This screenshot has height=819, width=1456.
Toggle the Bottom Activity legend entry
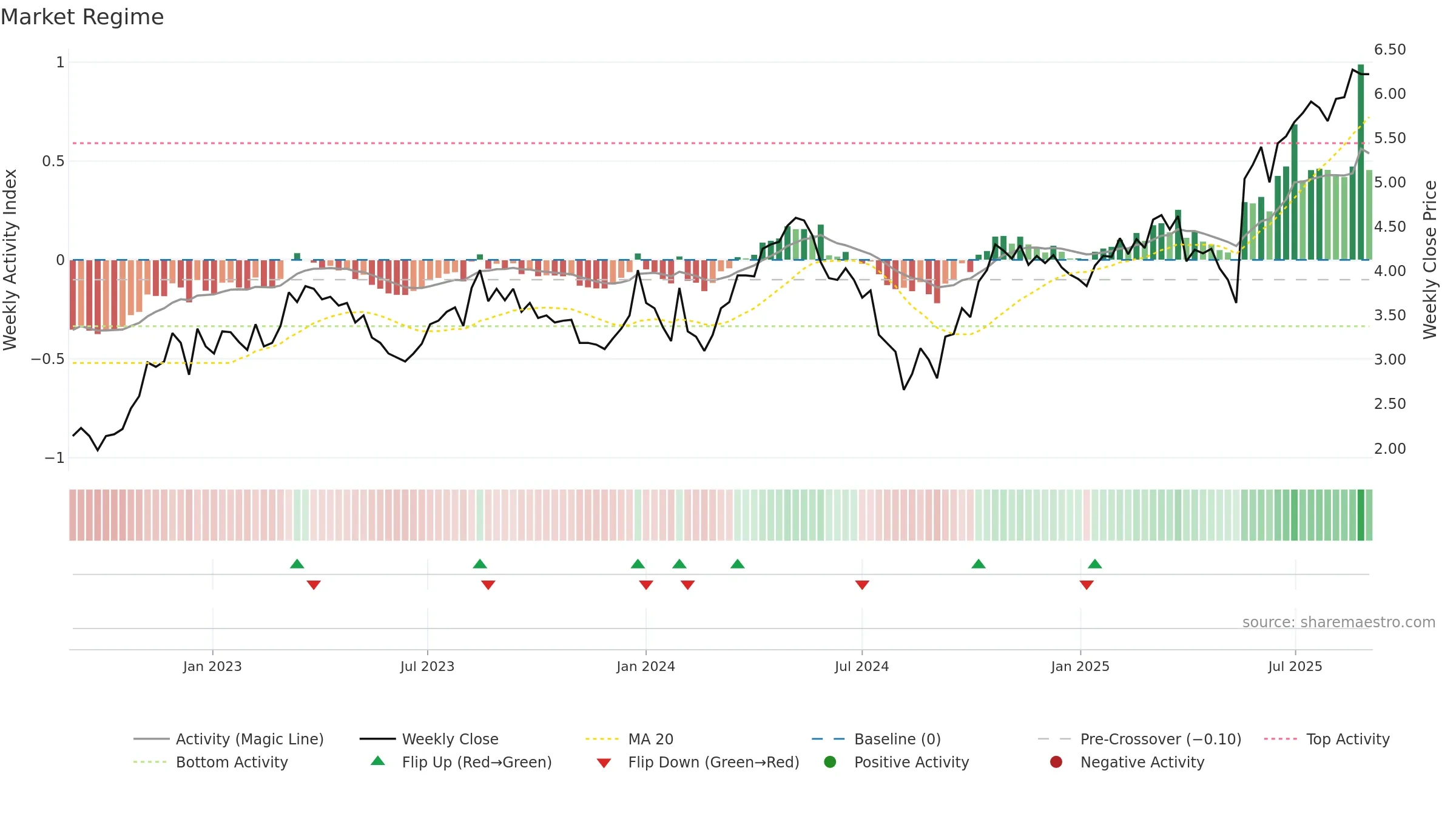[x=211, y=762]
